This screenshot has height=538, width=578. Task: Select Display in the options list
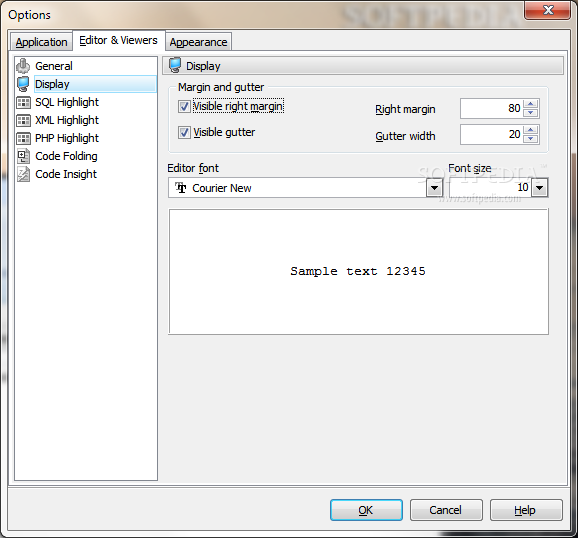(x=95, y=84)
